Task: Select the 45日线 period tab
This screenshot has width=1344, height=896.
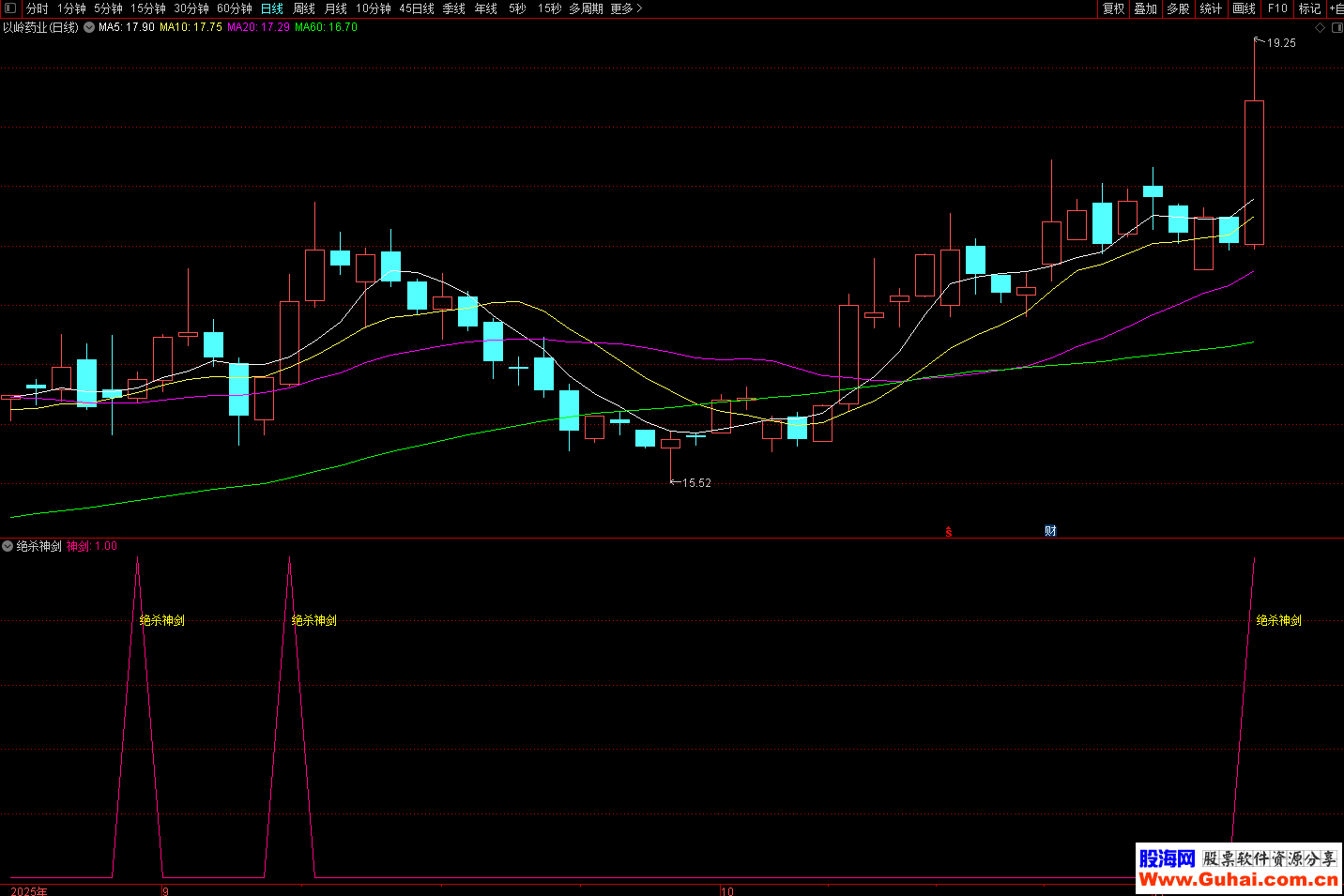Action: (x=417, y=8)
